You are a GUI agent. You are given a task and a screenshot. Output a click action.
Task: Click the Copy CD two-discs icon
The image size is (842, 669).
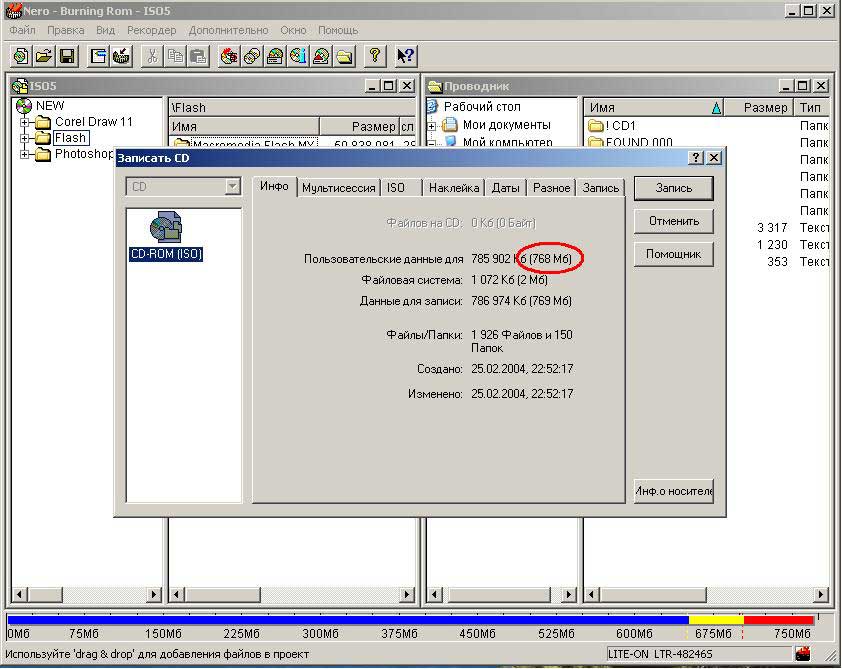pyautogui.click(x=252, y=56)
